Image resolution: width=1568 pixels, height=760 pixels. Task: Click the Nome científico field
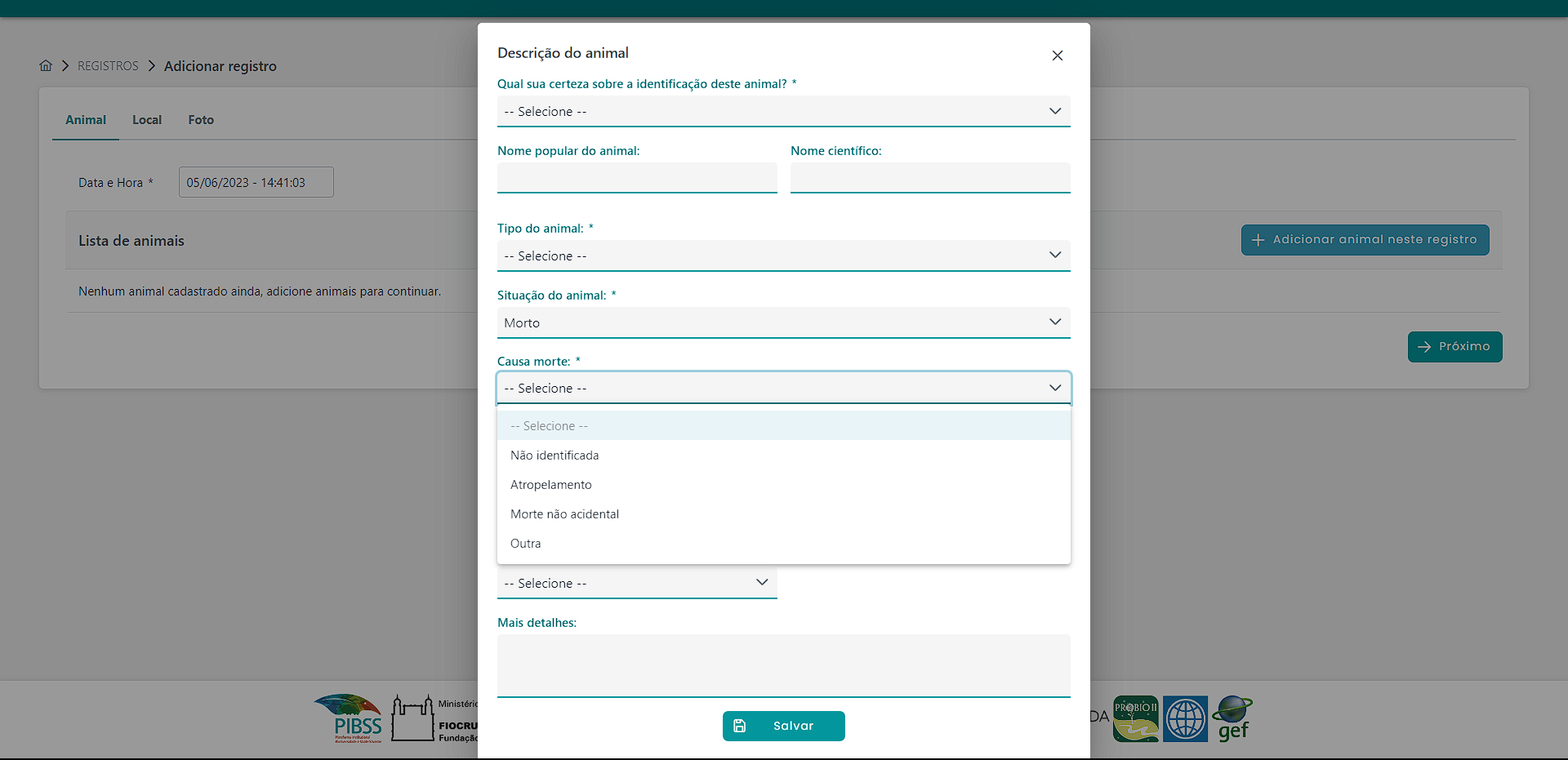[x=930, y=178]
